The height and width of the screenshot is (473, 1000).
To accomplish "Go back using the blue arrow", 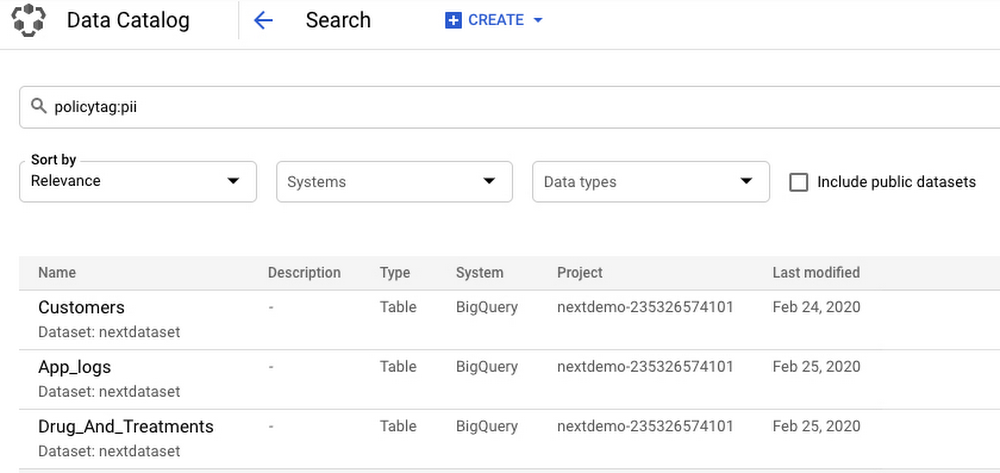I will pos(263,20).
